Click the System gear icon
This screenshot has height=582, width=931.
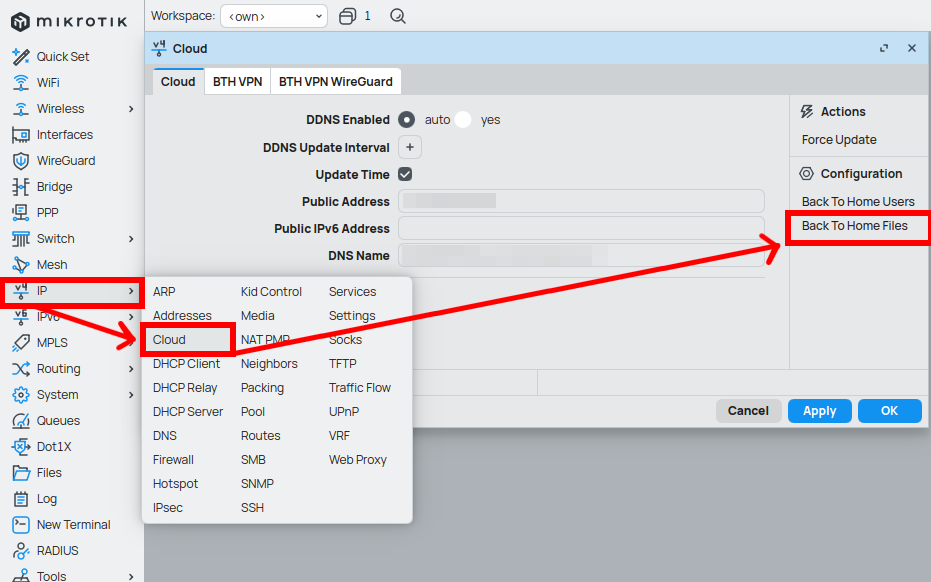pos(21,395)
